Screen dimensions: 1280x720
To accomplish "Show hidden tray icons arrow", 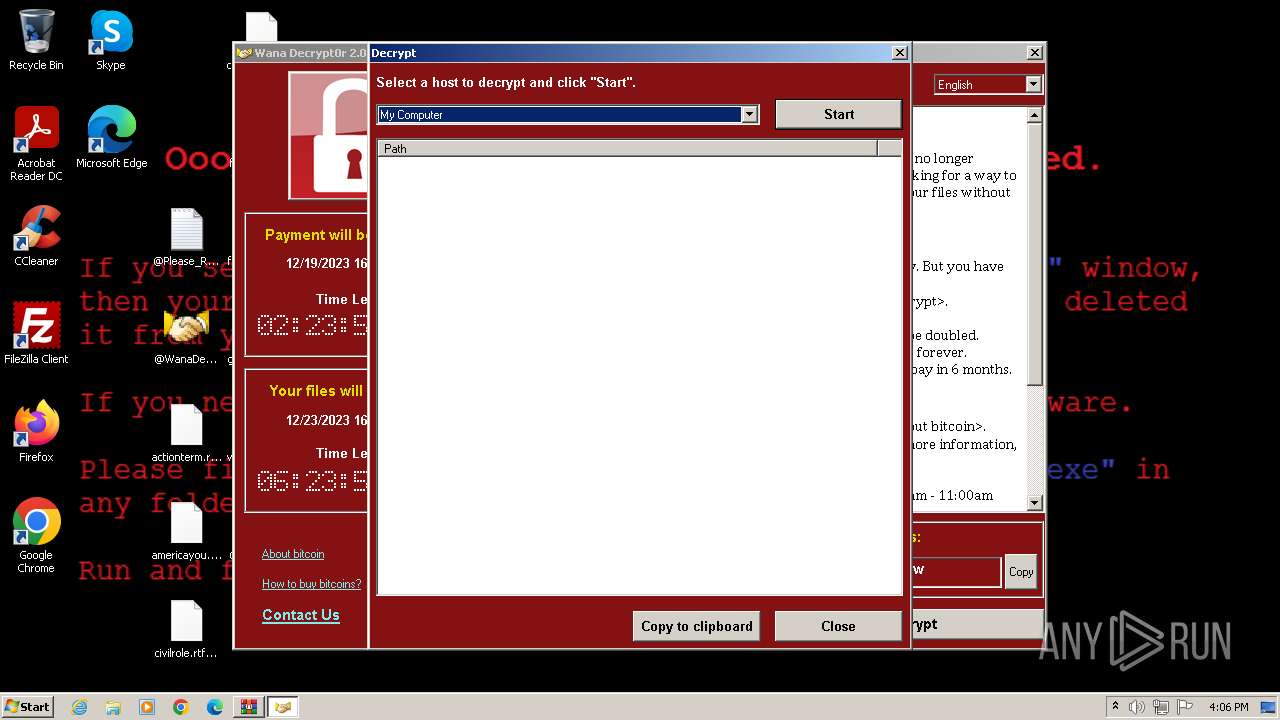I will coord(1115,707).
